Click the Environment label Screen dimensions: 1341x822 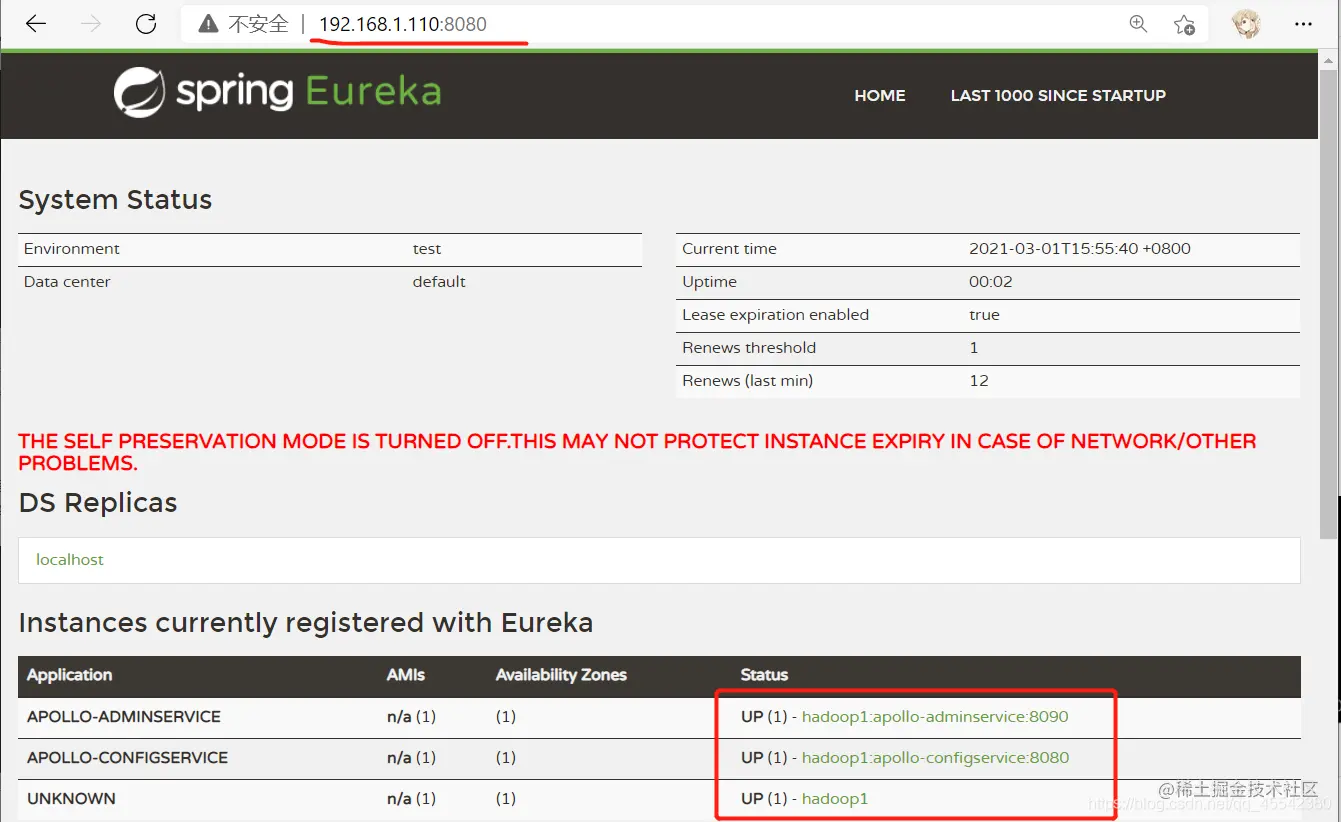click(x=72, y=249)
